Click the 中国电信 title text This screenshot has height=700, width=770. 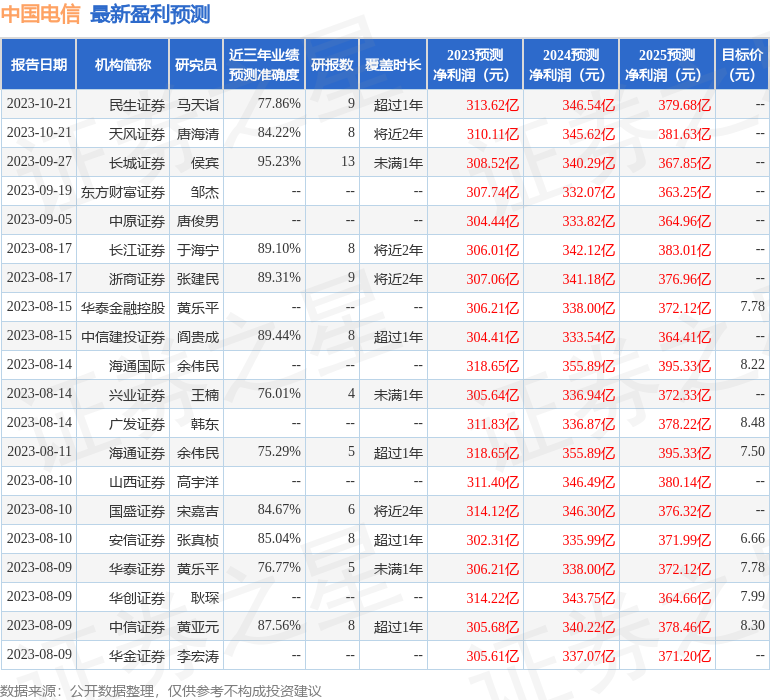tap(40, 14)
